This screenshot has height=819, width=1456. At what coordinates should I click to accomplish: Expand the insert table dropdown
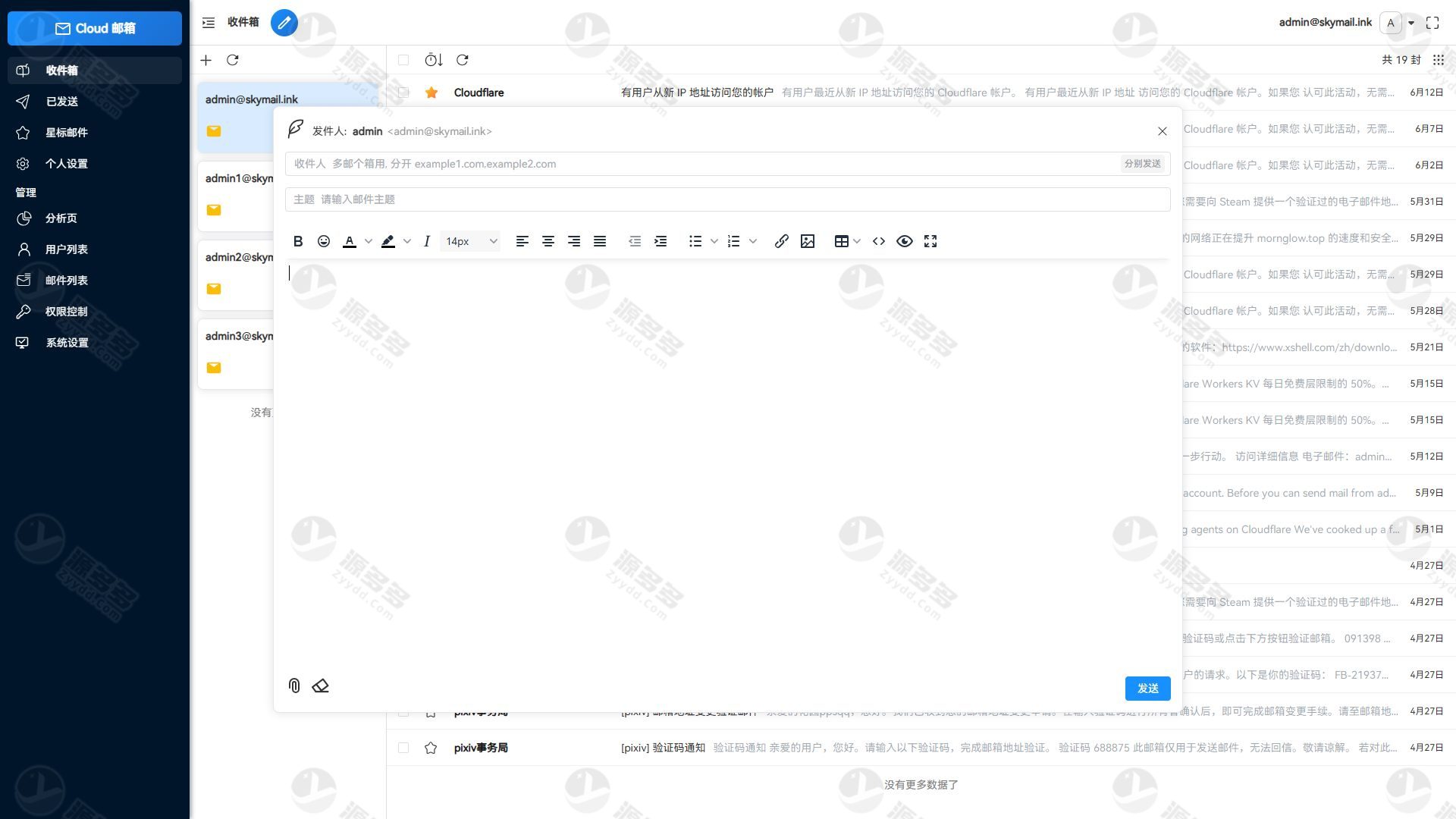(857, 241)
